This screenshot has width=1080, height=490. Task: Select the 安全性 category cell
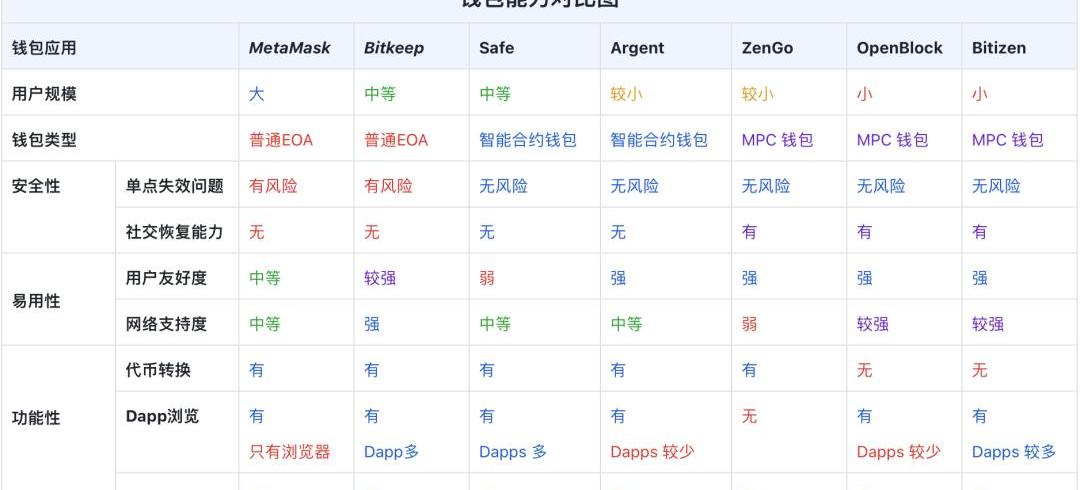36,186
